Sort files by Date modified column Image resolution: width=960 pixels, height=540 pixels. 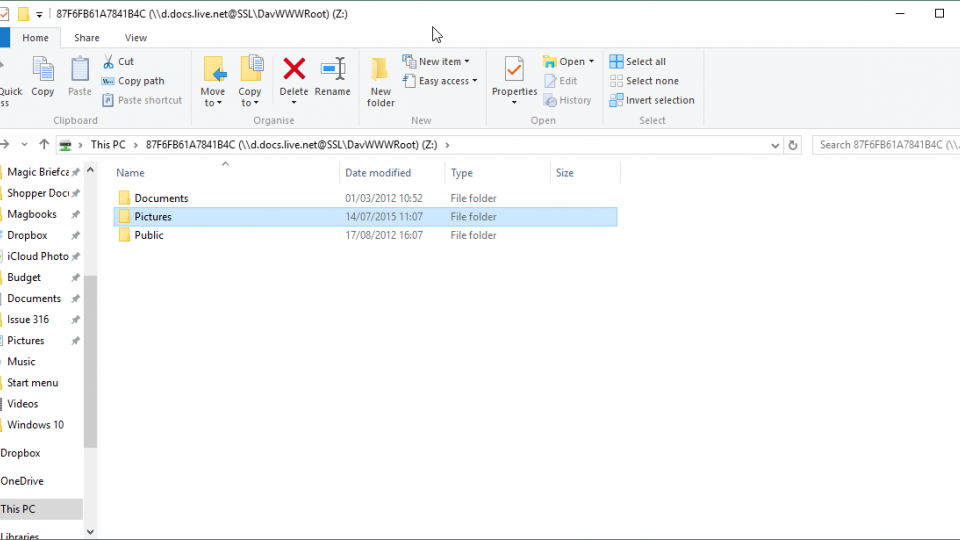coord(378,173)
